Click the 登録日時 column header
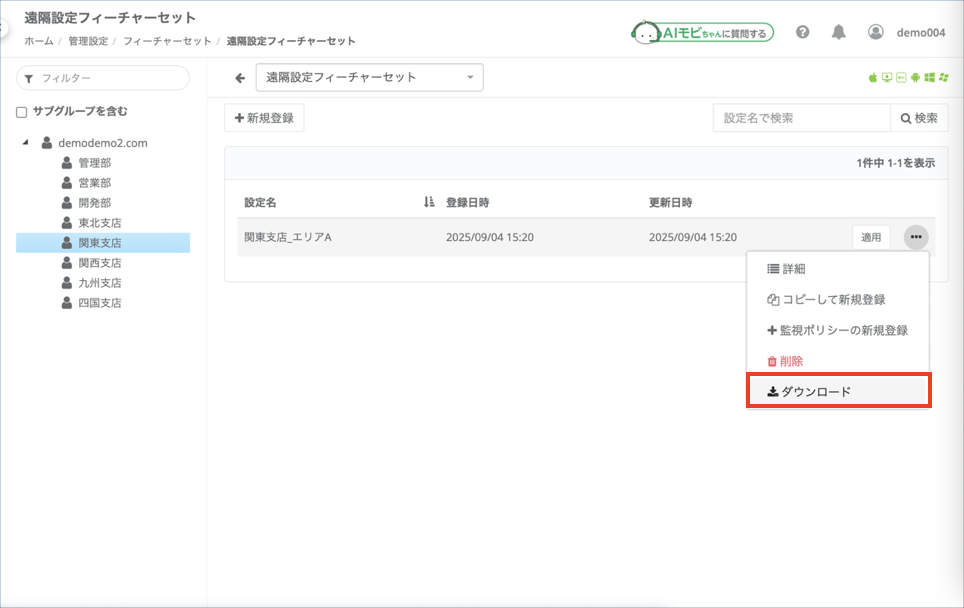The height and width of the screenshot is (608, 964). pos(467,202)
